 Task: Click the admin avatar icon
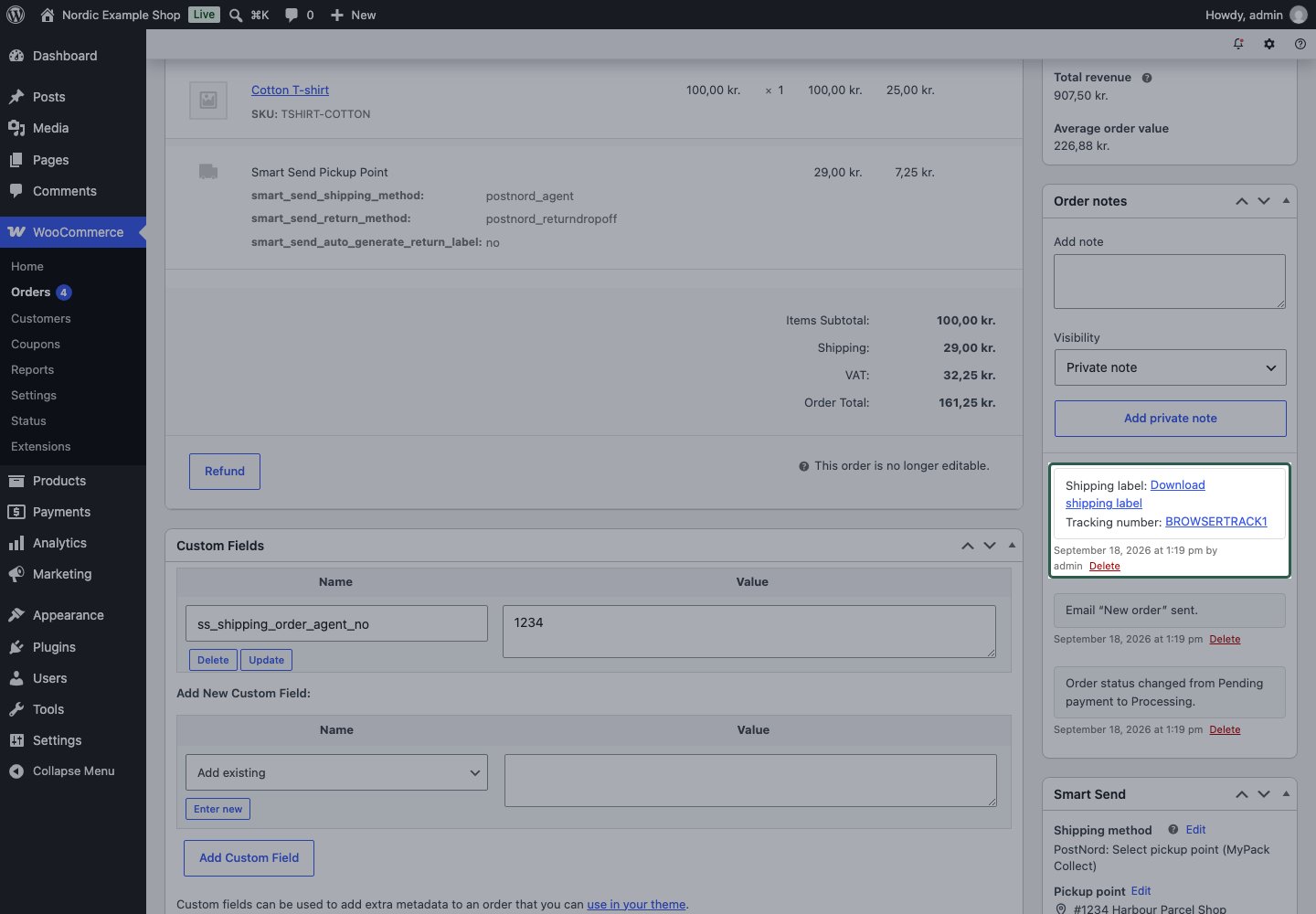1299,15
